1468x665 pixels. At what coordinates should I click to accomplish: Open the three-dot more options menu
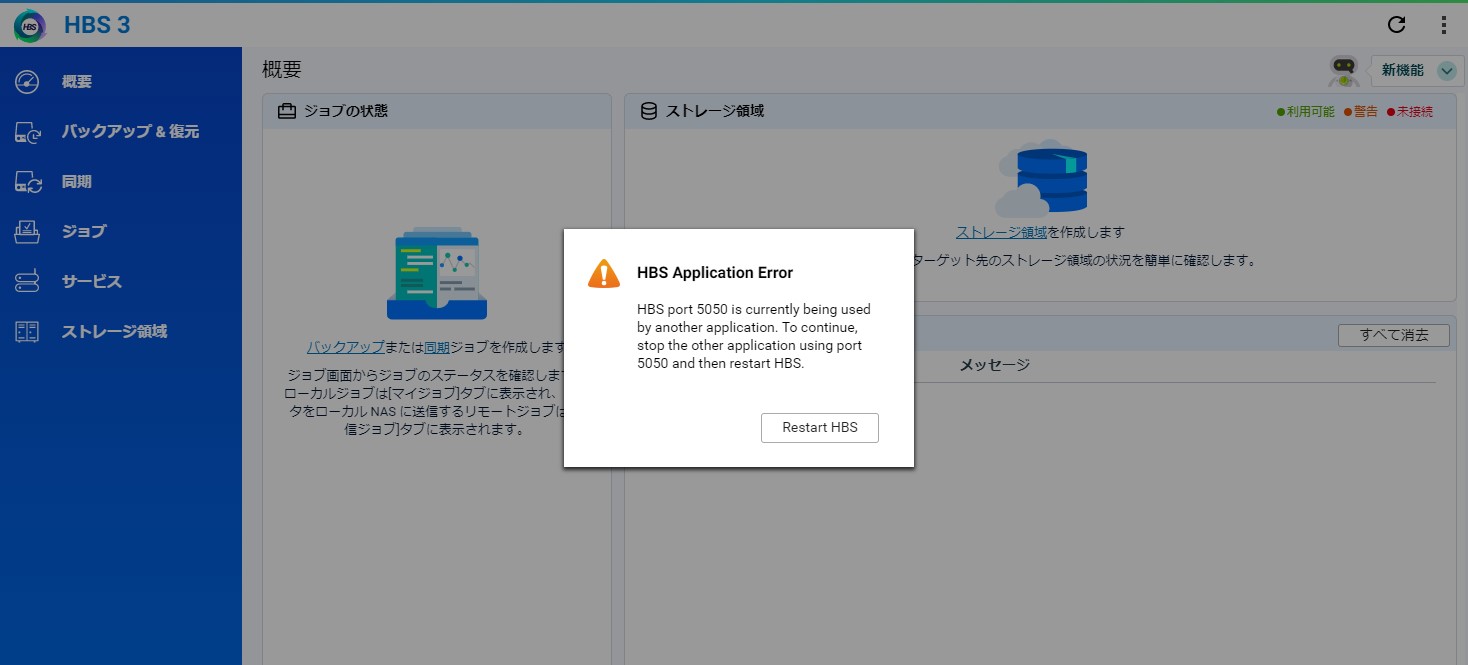click(x=1443, y=25)
